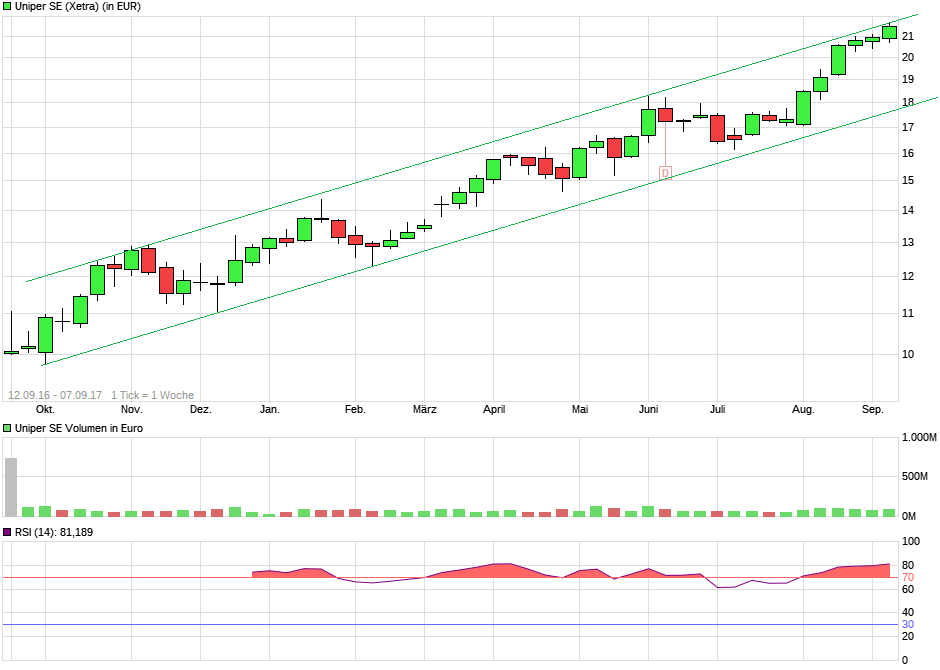Click the "Nov." month label
The height and width of the screenshot is (670, 940).
click(x=132, y=409)
